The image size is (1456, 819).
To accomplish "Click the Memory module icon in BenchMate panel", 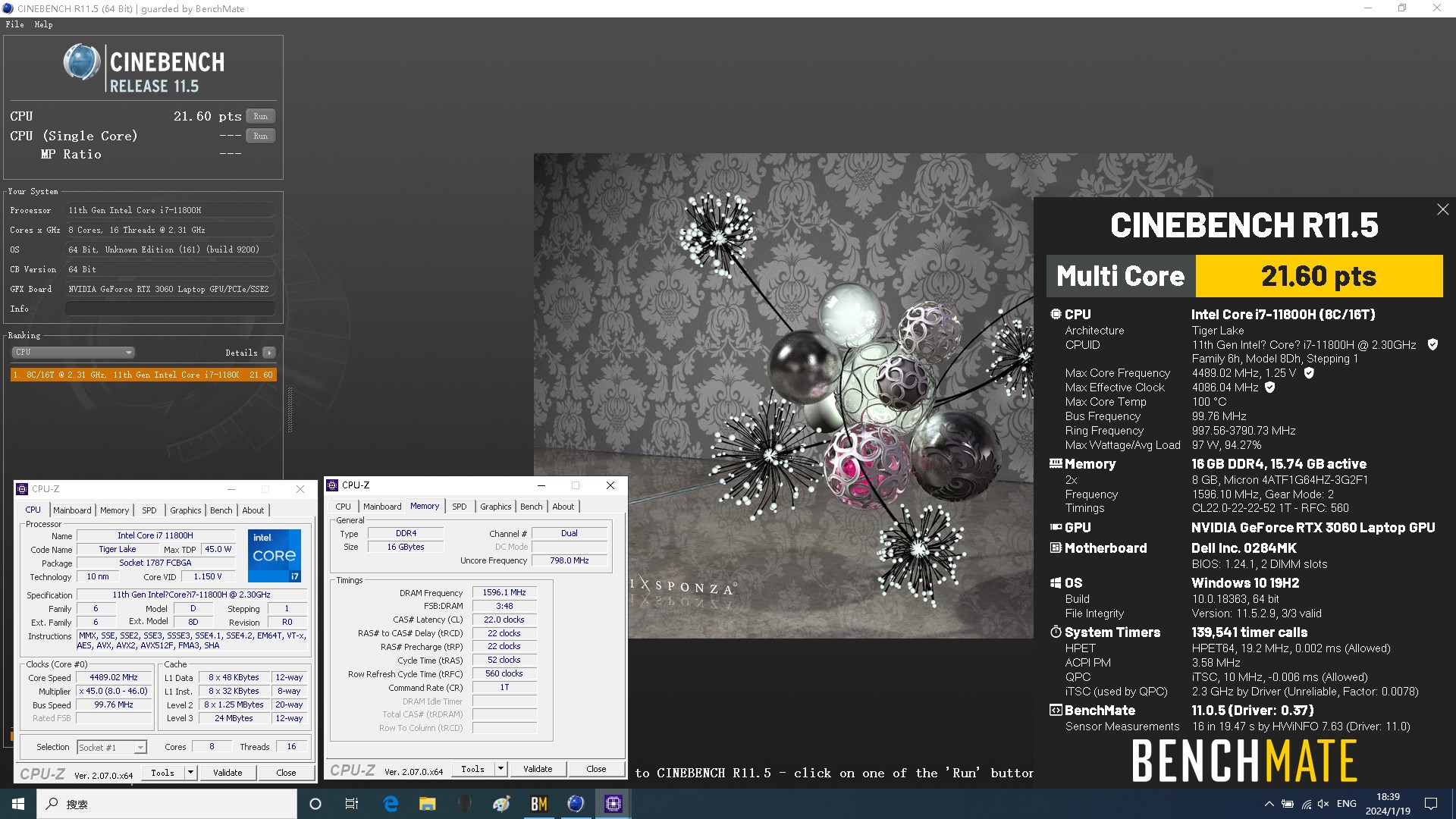I will (x=1056, y=463).
